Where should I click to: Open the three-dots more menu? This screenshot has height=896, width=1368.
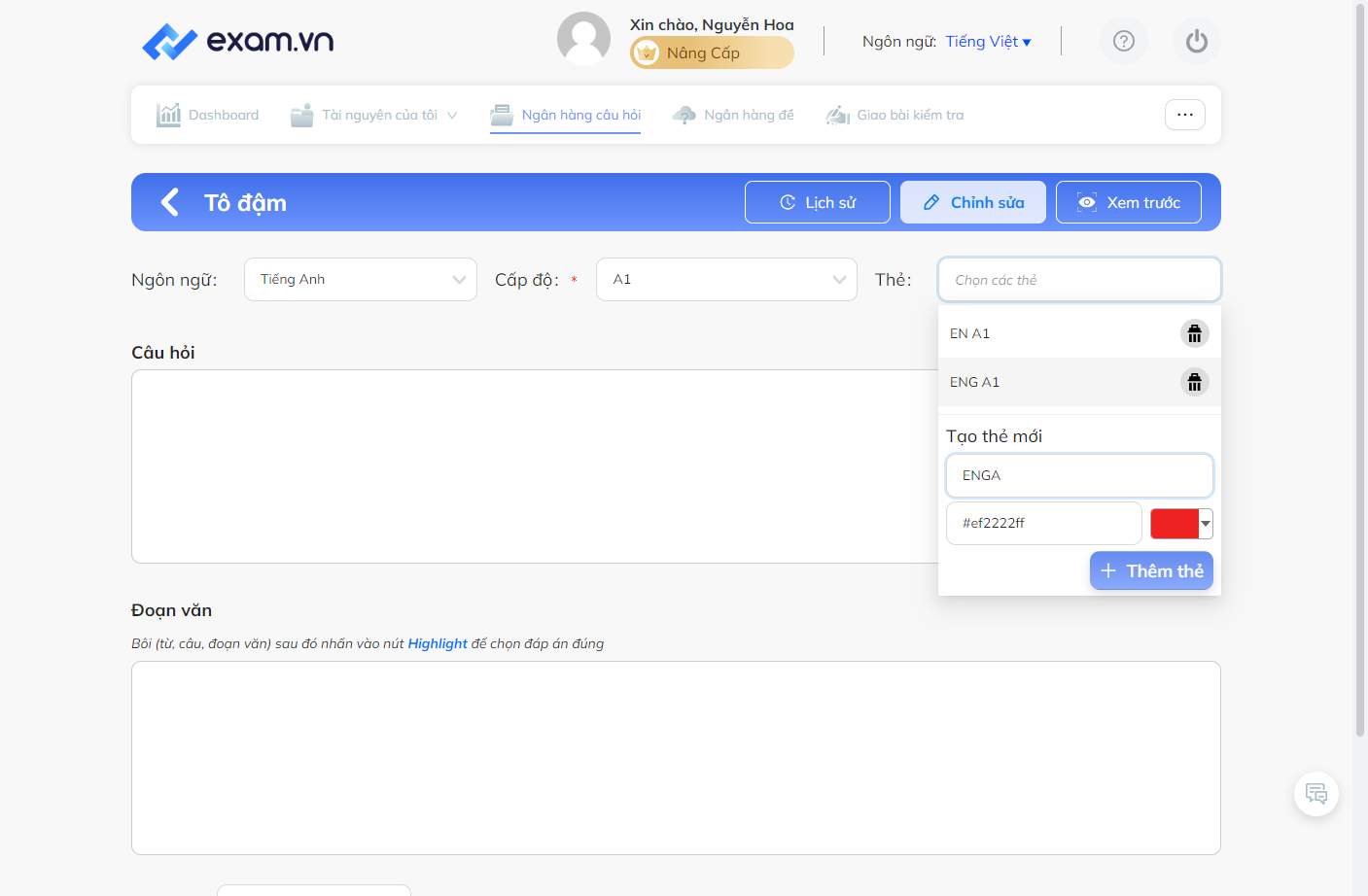coord(1185,115)
